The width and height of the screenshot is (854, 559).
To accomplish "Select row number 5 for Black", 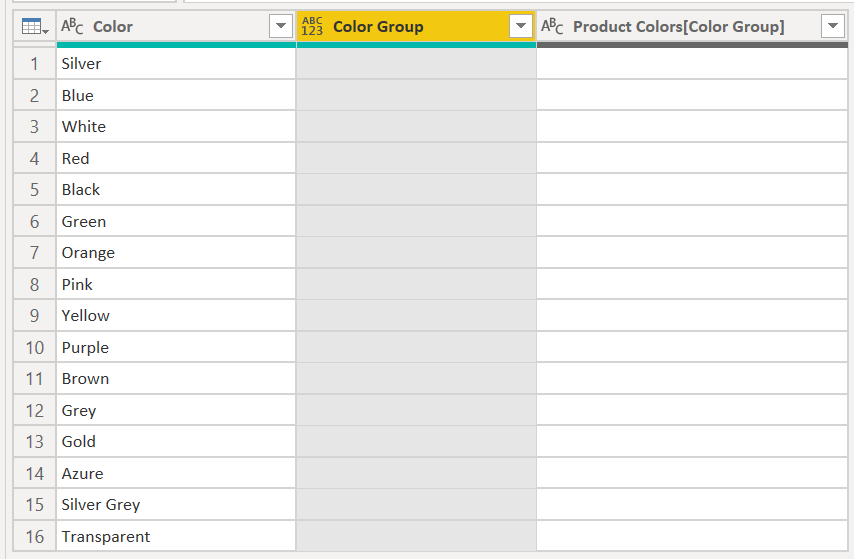I will 35,190.
